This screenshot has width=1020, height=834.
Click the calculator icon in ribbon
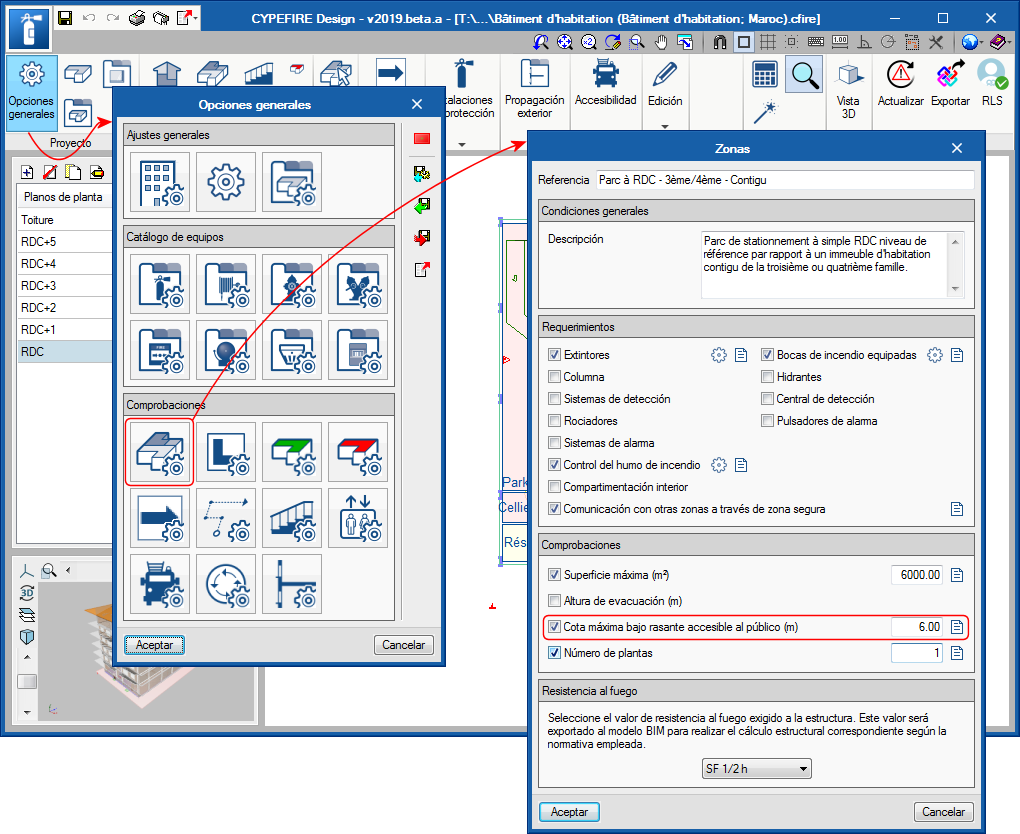(764, 75)
